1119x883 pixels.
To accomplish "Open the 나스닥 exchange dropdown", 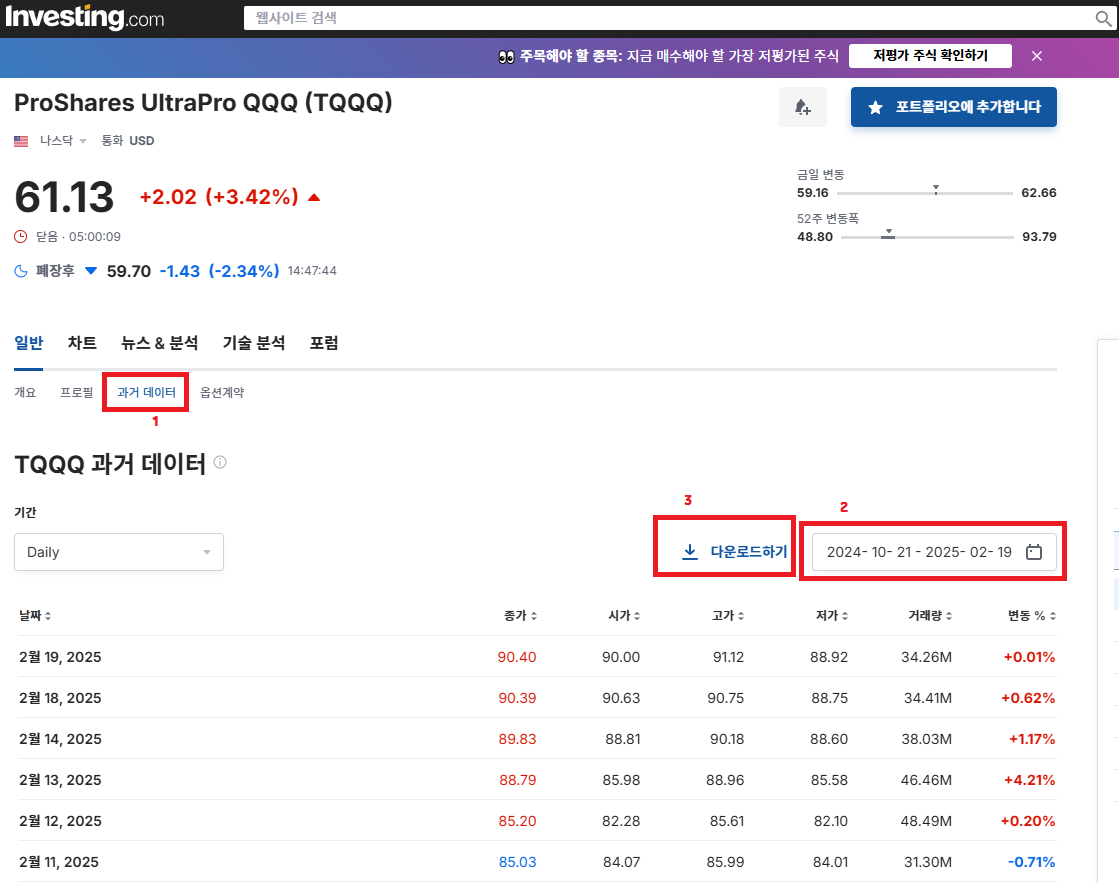I will 63,141.
